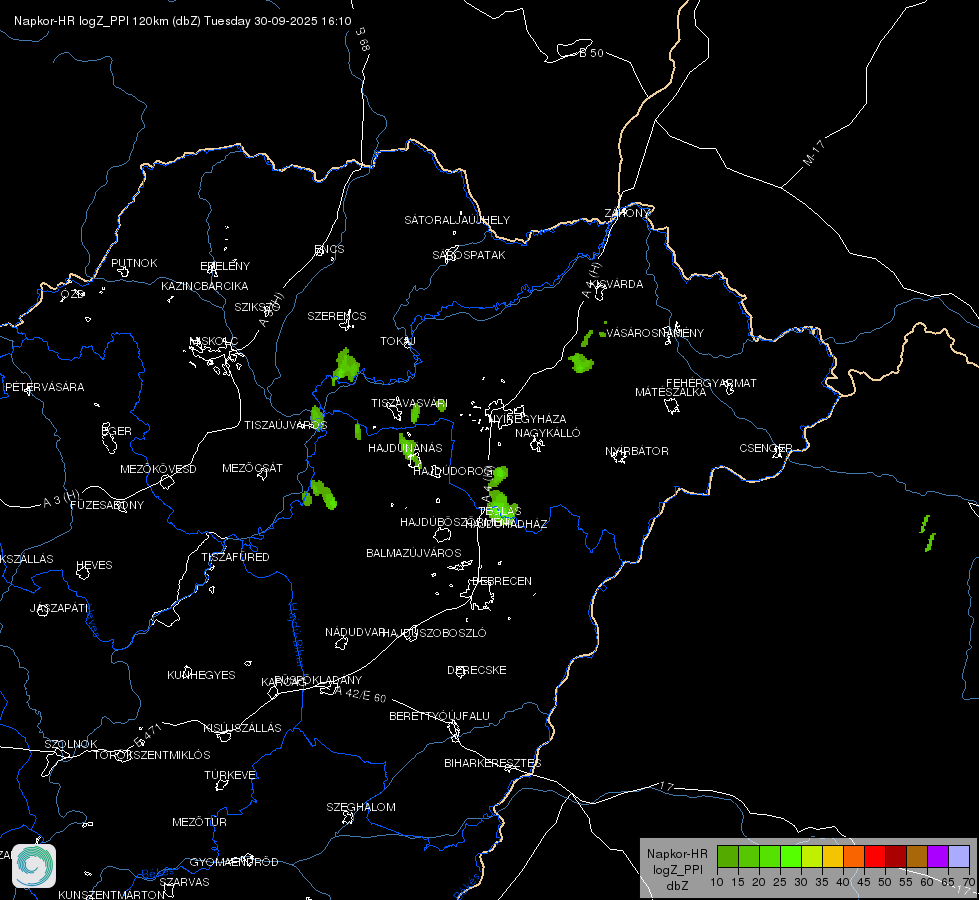979x900 pixels.
Task: Select the red 45 dBZ legend swatch
Action: tap(875, 856)
